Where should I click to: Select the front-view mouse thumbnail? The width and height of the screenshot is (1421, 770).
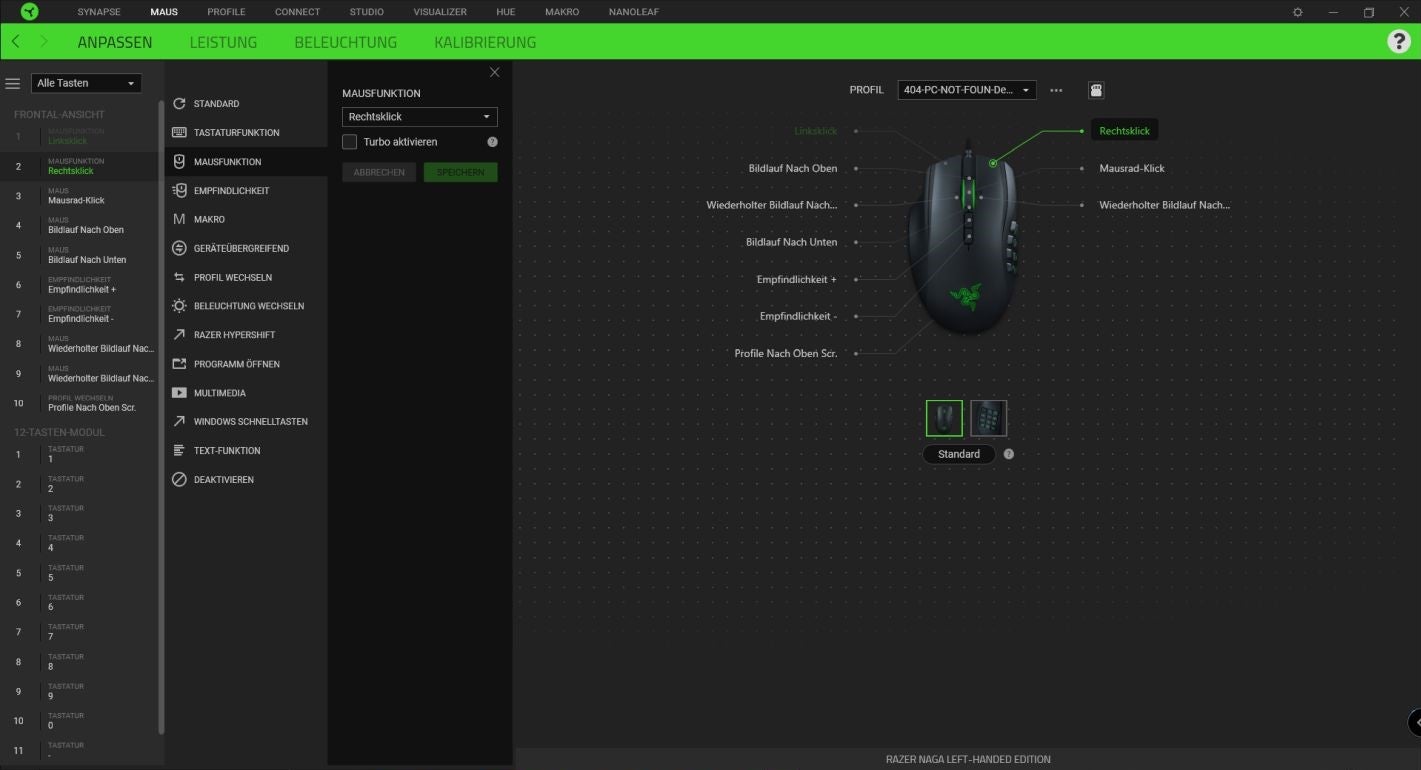pyautogui.click(x=944, y=418)
